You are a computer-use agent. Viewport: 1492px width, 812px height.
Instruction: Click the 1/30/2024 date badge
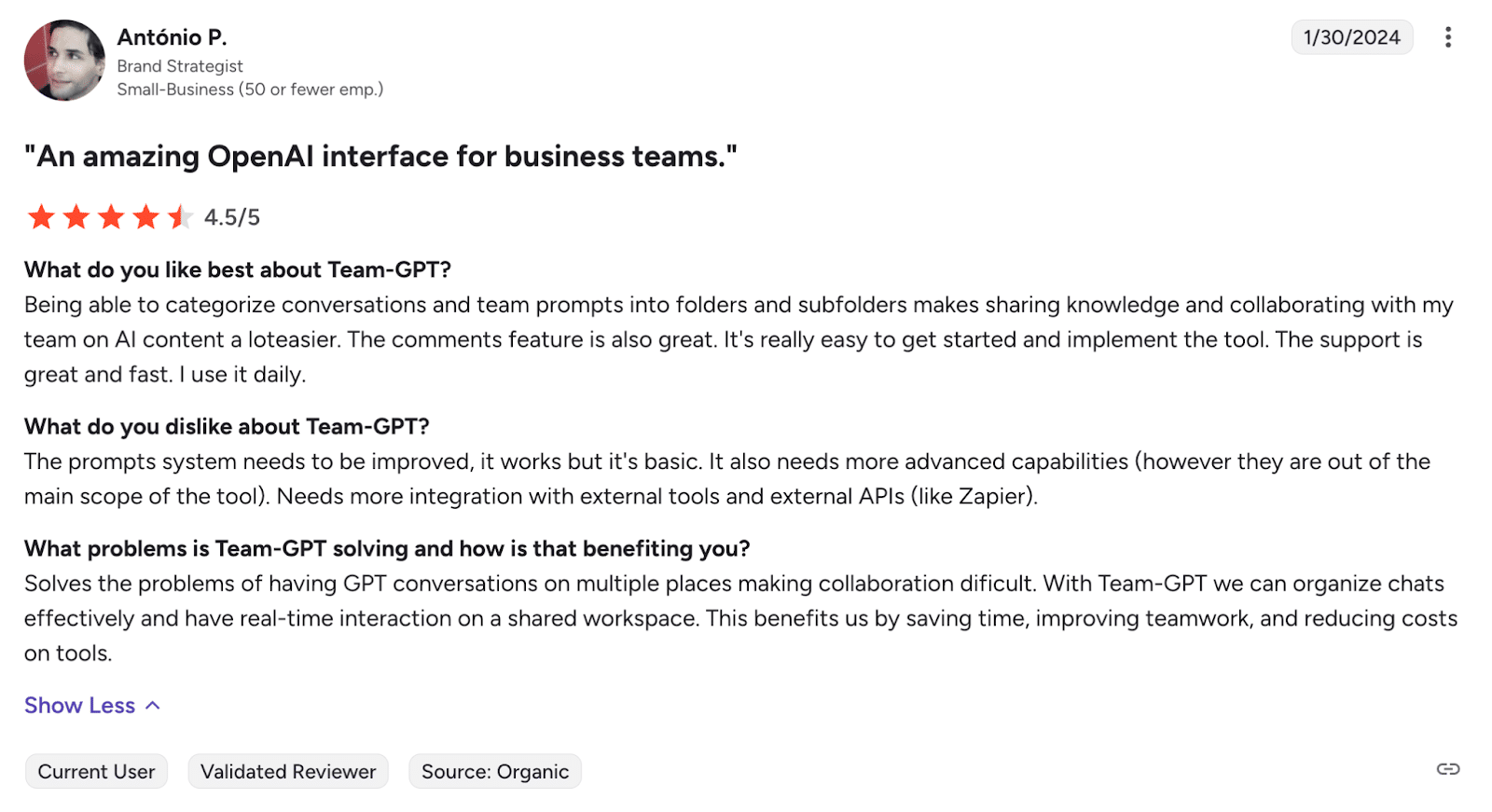[1352, 37]
